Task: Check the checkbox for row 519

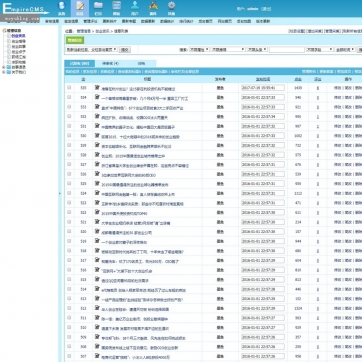Action: point(69,241)
